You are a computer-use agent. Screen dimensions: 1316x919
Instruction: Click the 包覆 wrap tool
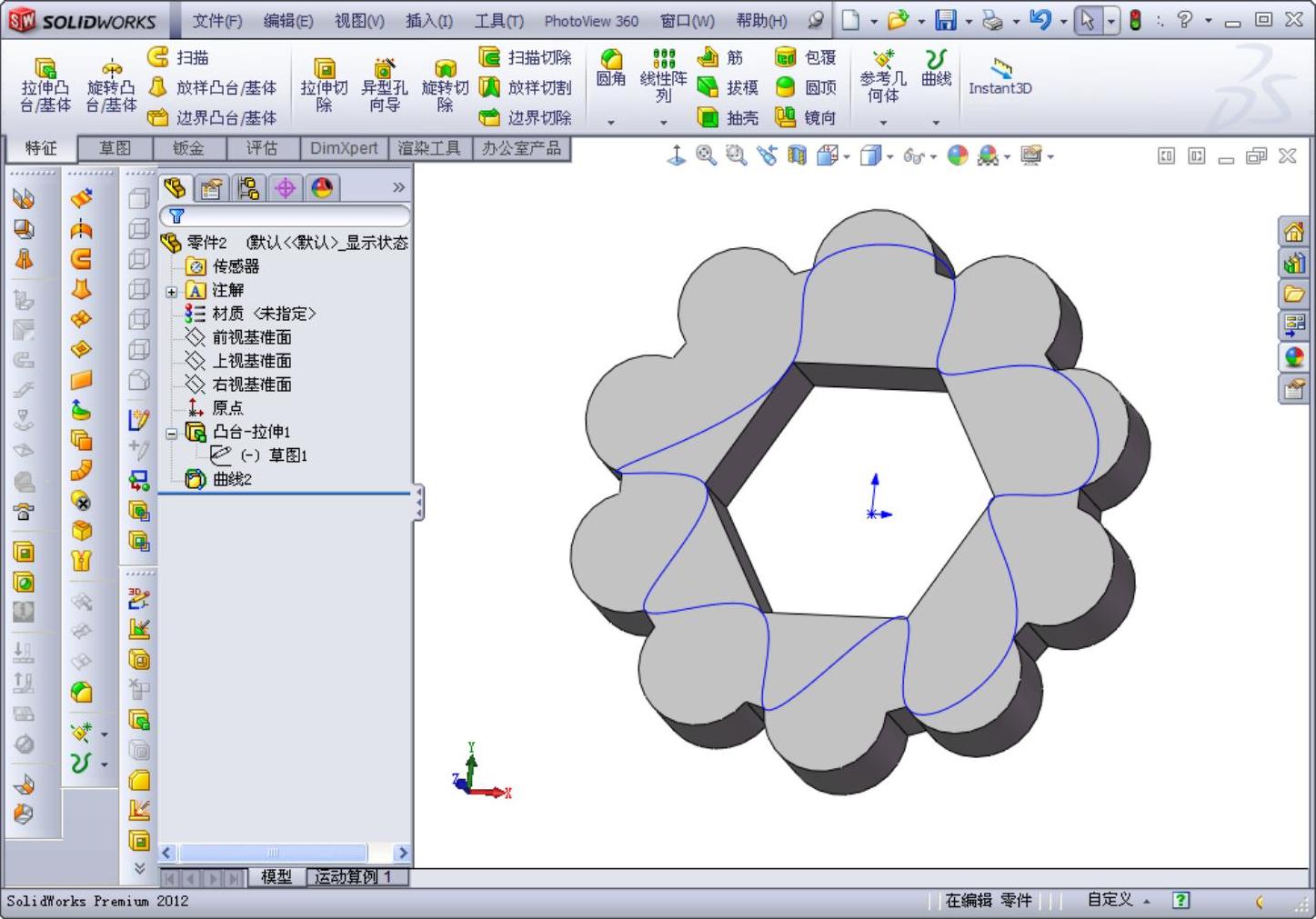coord(806,57)
